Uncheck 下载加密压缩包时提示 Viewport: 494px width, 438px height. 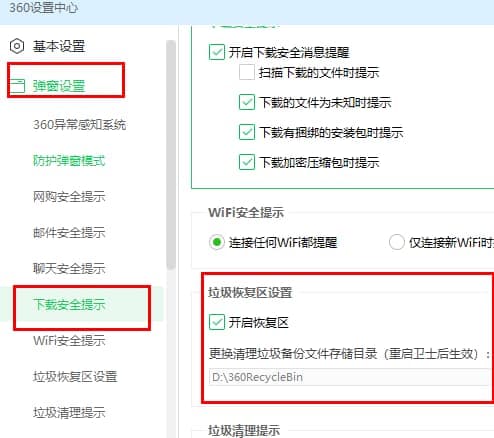pos(247,162)
